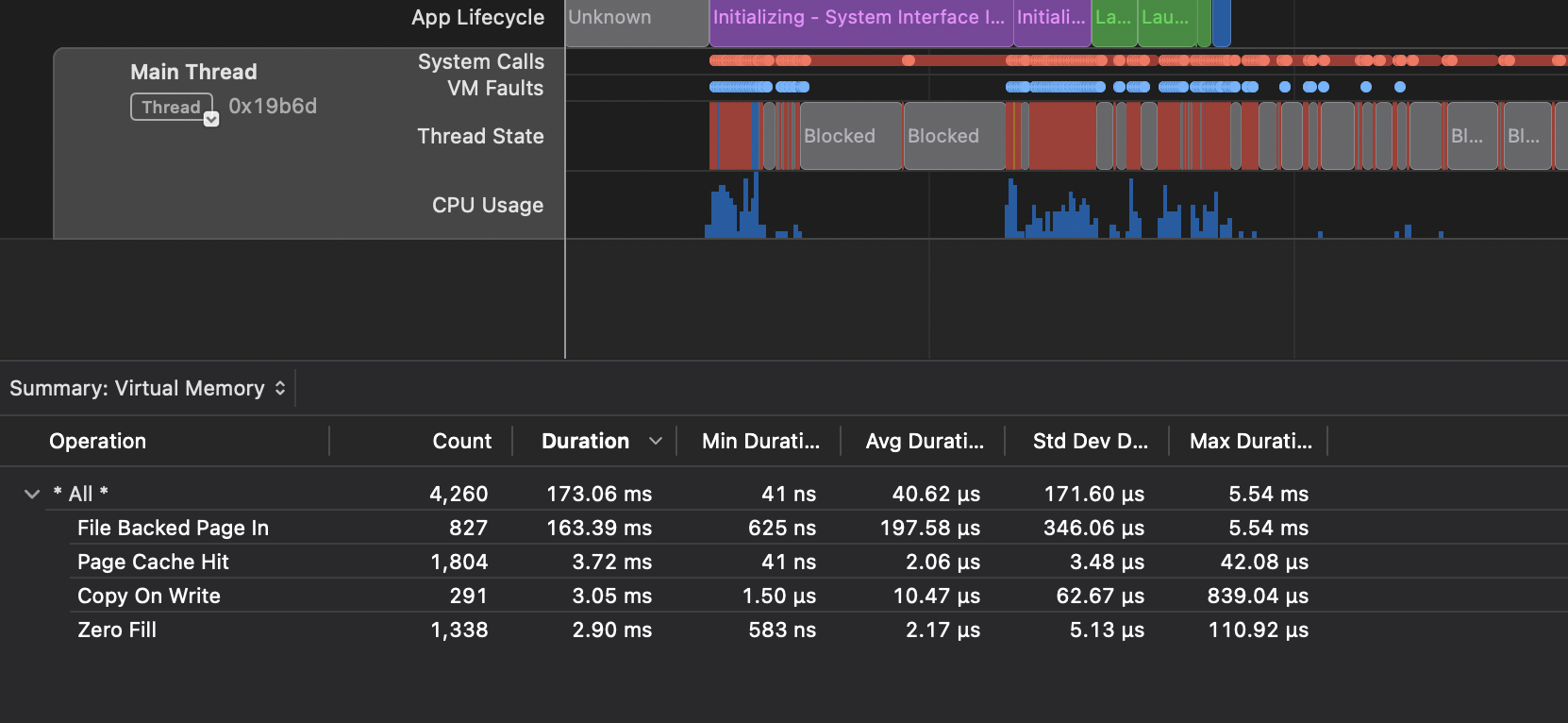Sort by the Count column header
Screen dimensions: 1568x723
[461, 441]
